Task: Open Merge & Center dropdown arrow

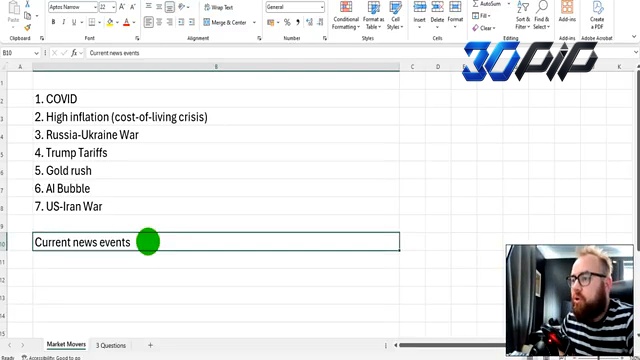Action: click(x=254, y=22)
